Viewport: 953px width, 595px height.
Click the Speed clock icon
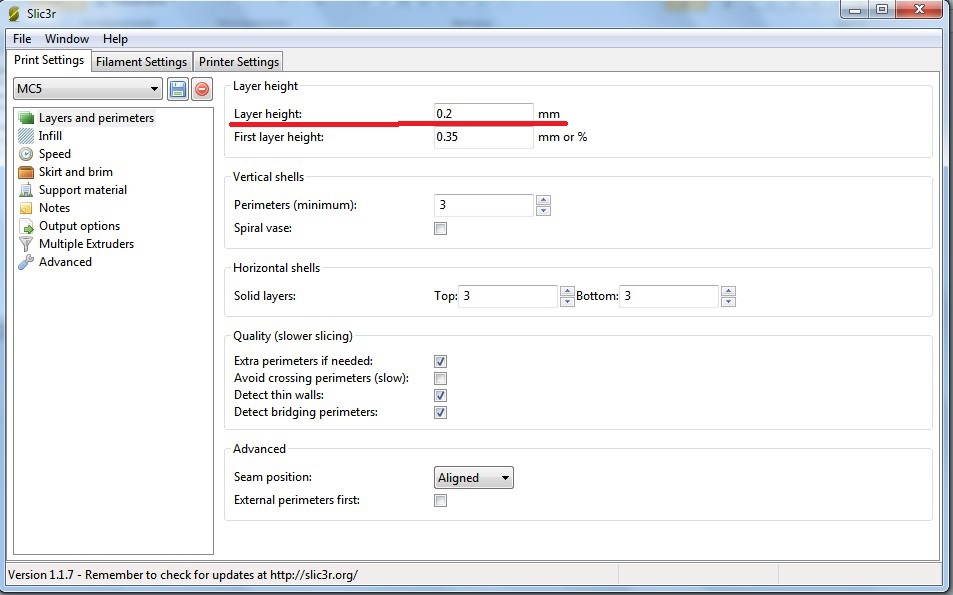click(x=26, y=154)
